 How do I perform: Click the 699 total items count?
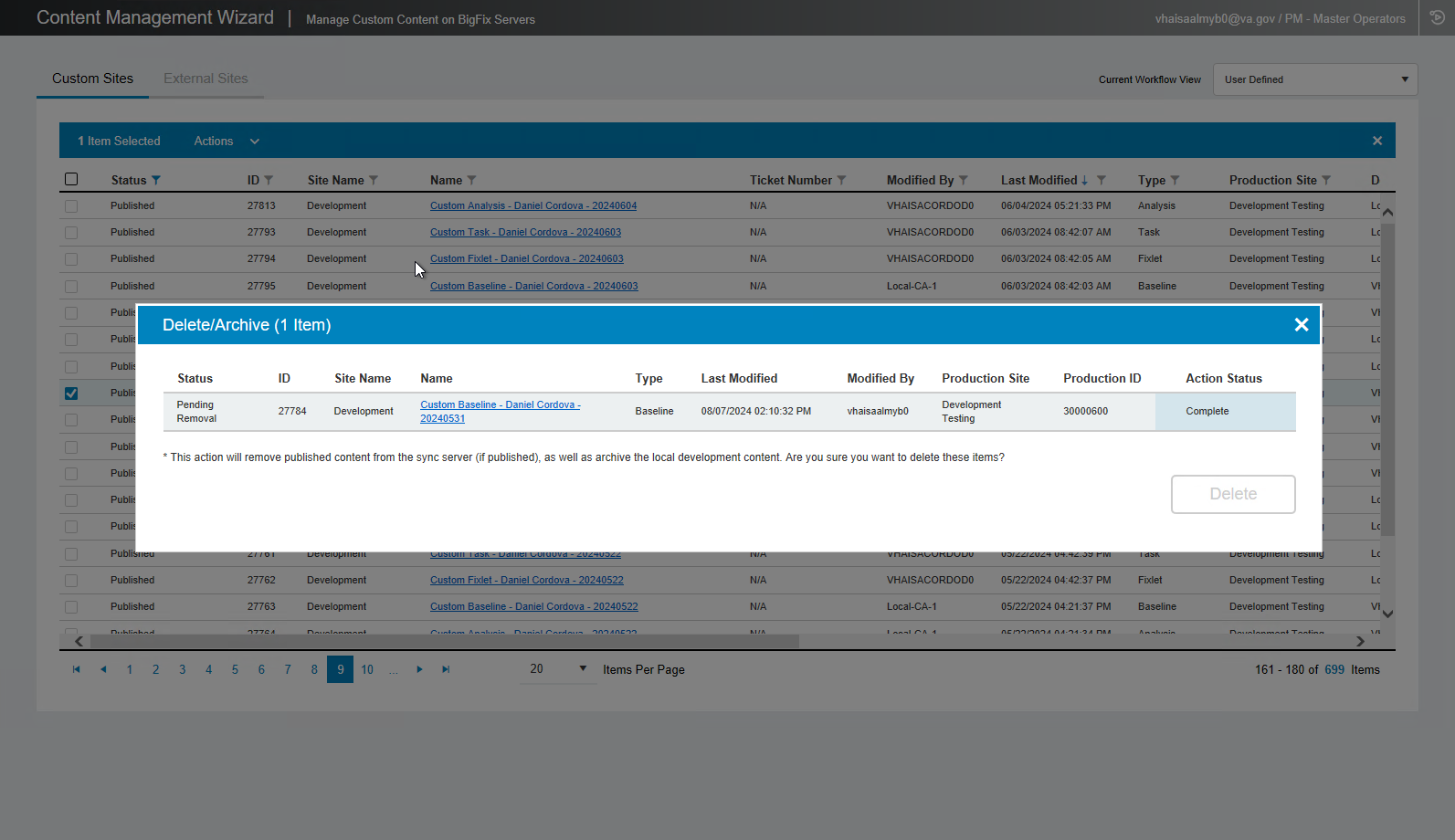1334,669
